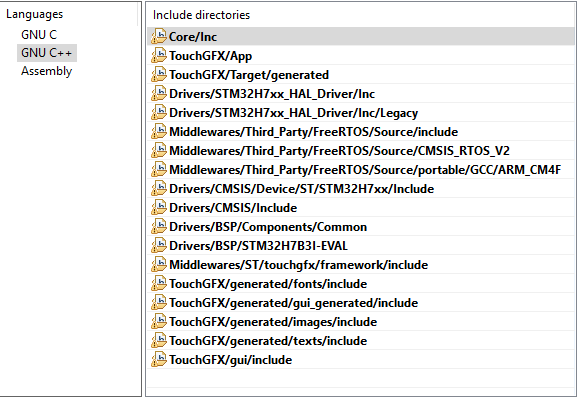Click the icon beside Drivers/STM32H7xx_HAL_Driver/Inc/Legacy
Viewport: 577px width, 397px height.
(159, 113)
